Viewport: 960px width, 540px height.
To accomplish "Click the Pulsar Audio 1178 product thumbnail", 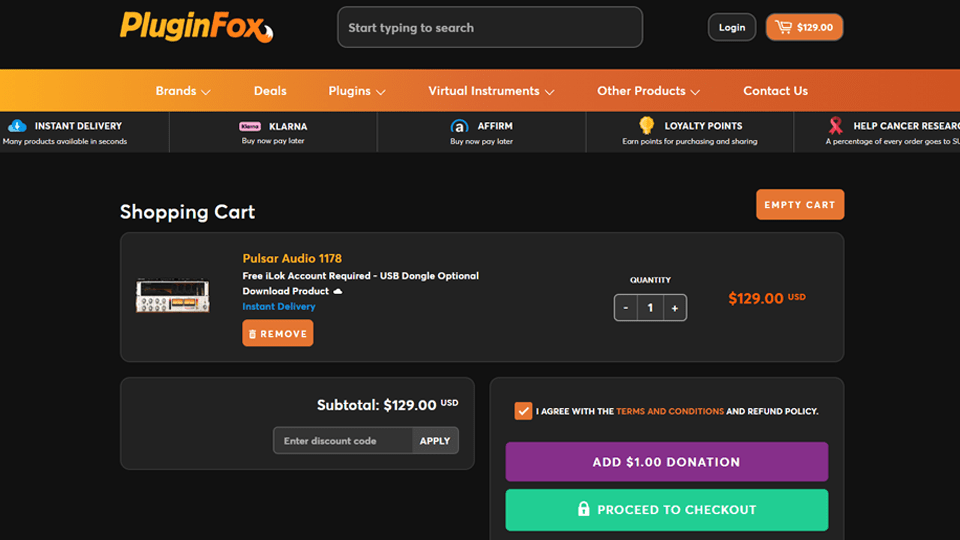I will [173, 296].
